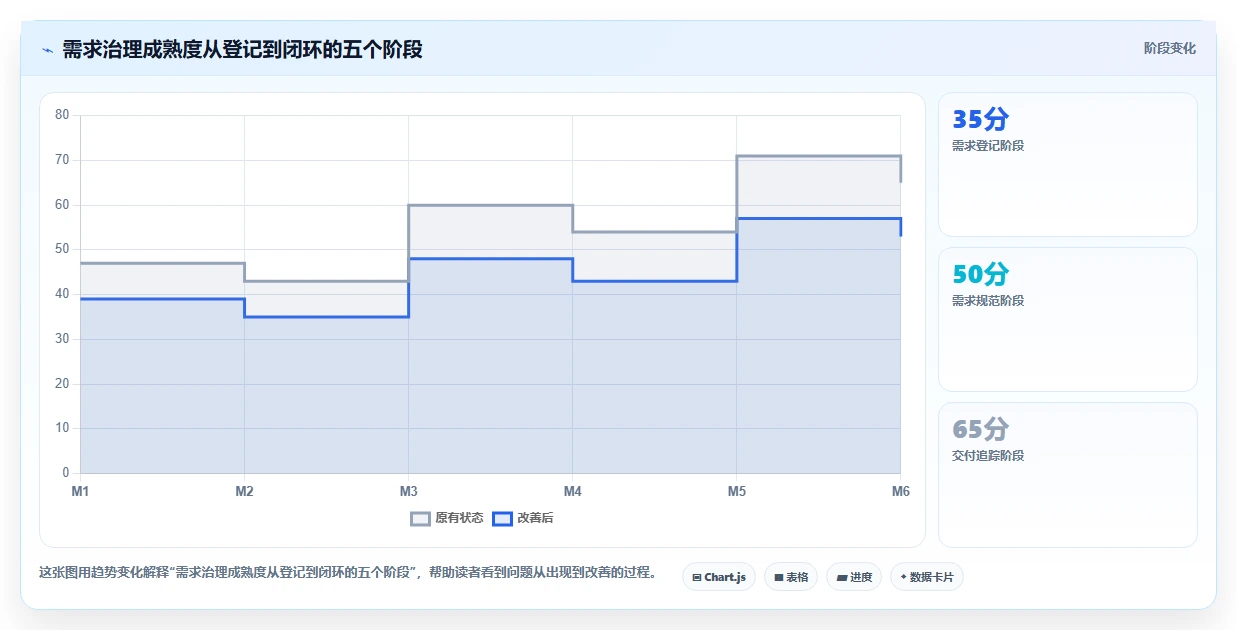Click the 50分 score value

pos(980,275)
